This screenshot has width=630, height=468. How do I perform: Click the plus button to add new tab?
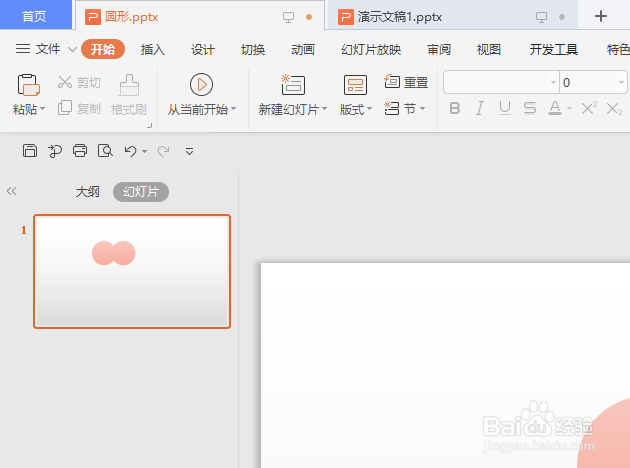pos(601,16)
